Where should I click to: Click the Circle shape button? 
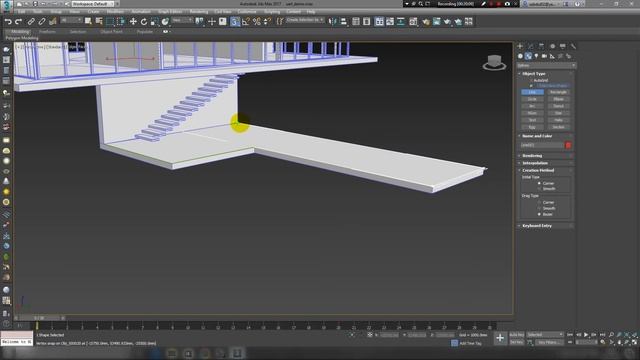coord(532,99)
